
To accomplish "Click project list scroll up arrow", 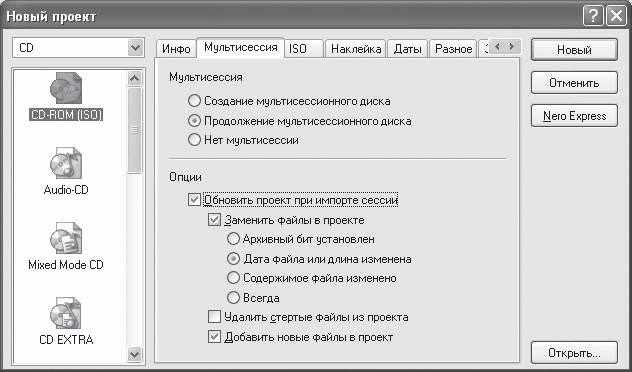I will (135, 78).
